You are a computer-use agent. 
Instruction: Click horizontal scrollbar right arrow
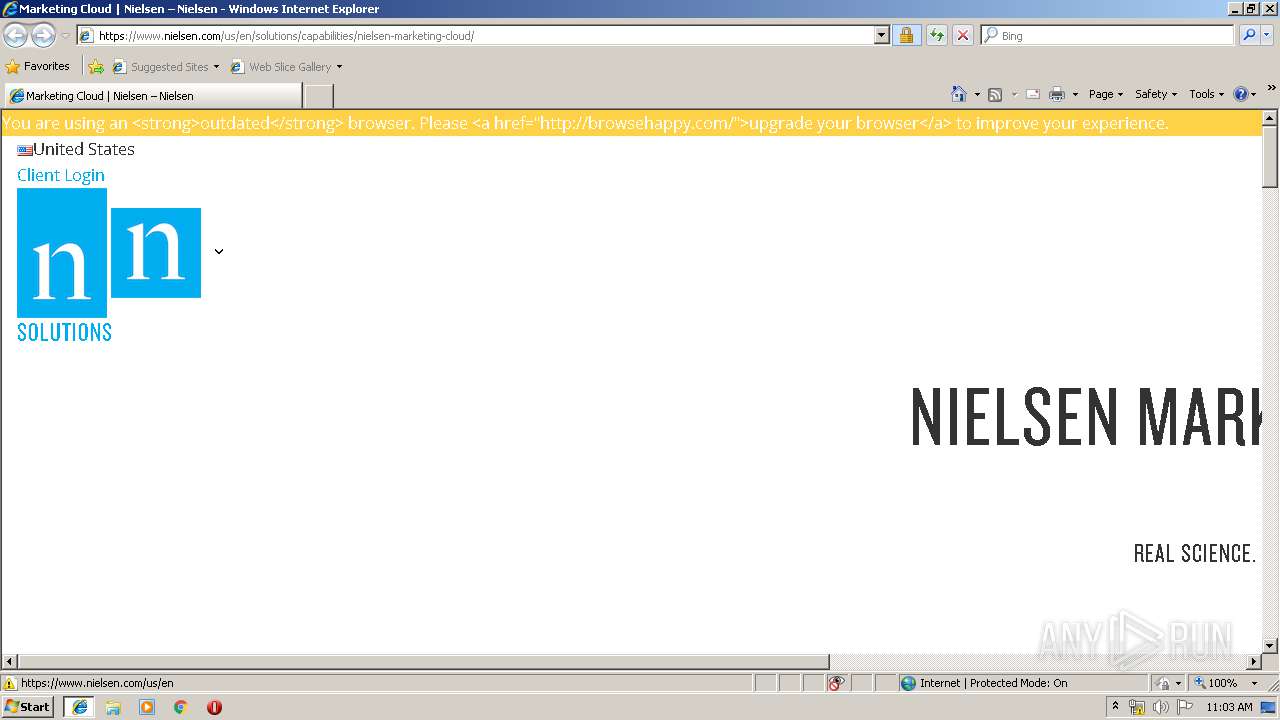1254,662
